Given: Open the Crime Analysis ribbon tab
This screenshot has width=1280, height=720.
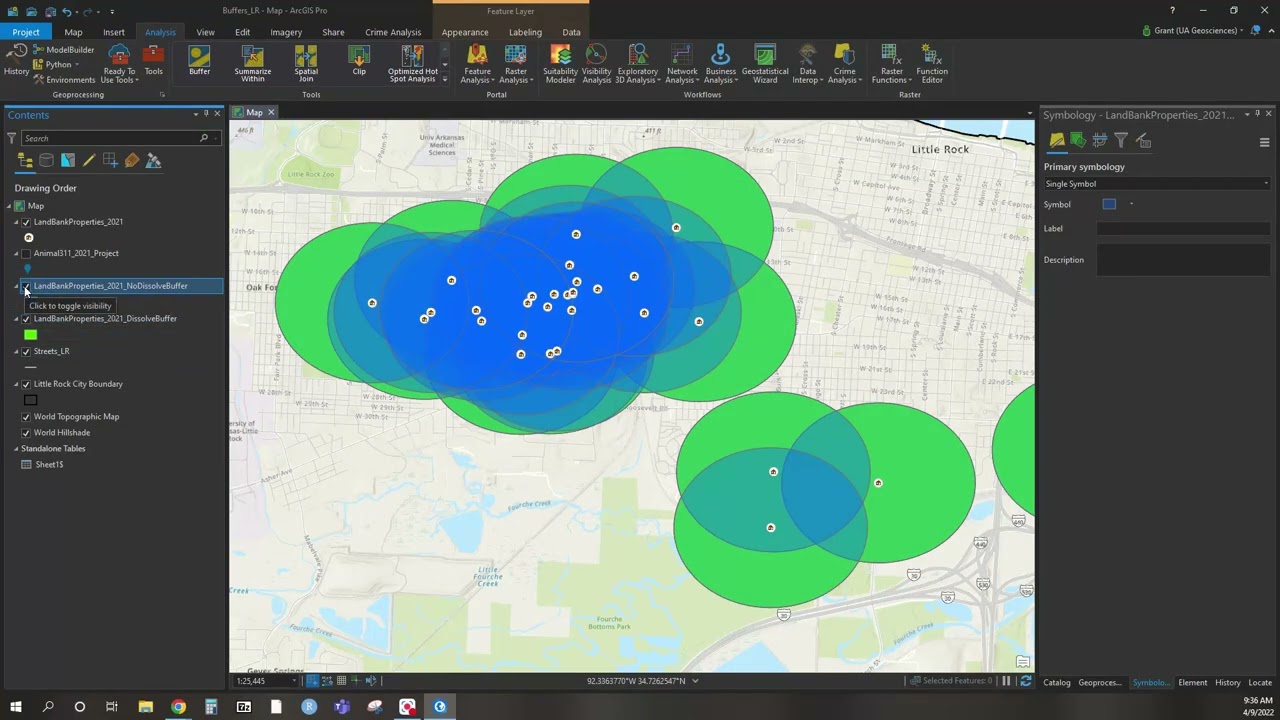Looking at the screenshot, I should [393, 32].
